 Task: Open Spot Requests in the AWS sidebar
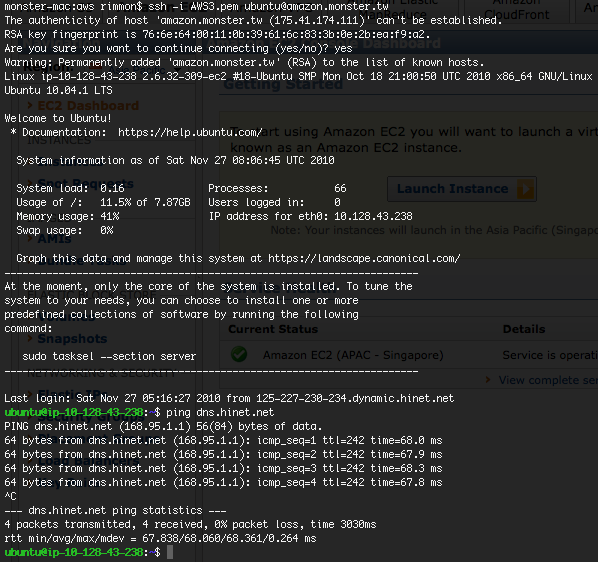pyautogui.click(x=85, y=184)
